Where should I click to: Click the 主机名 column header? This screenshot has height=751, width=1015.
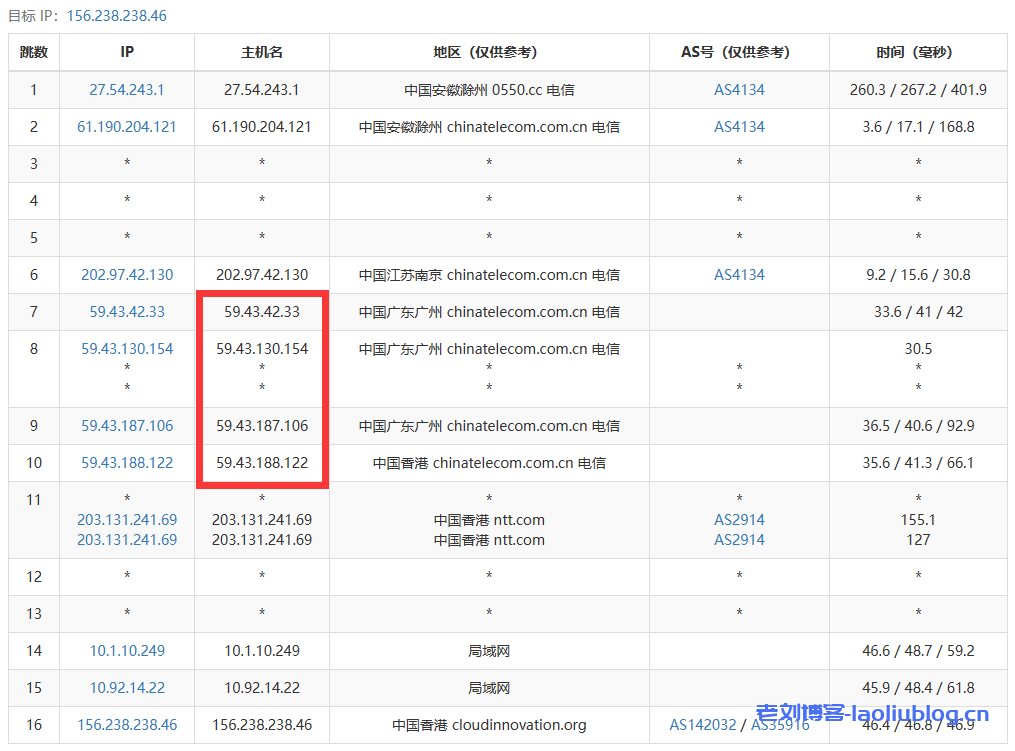261,52
